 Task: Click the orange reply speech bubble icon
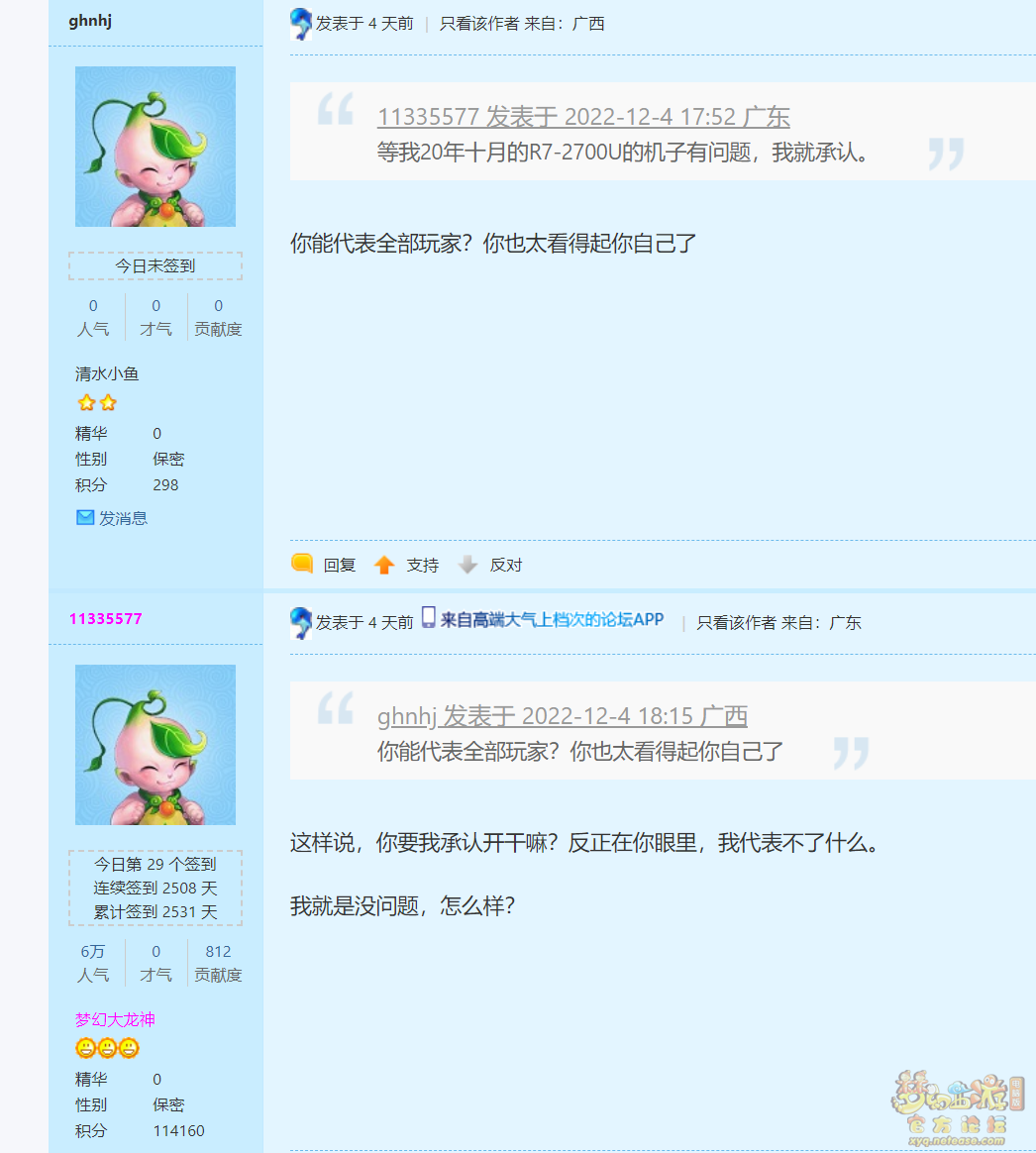coord(302,564)
